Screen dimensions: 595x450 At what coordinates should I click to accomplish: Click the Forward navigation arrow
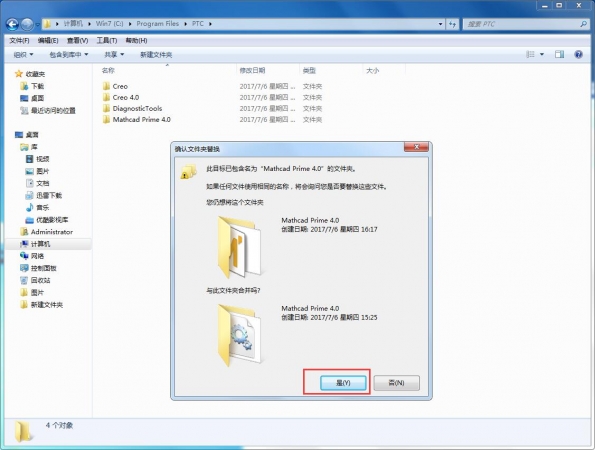click(x=27, y=24)
